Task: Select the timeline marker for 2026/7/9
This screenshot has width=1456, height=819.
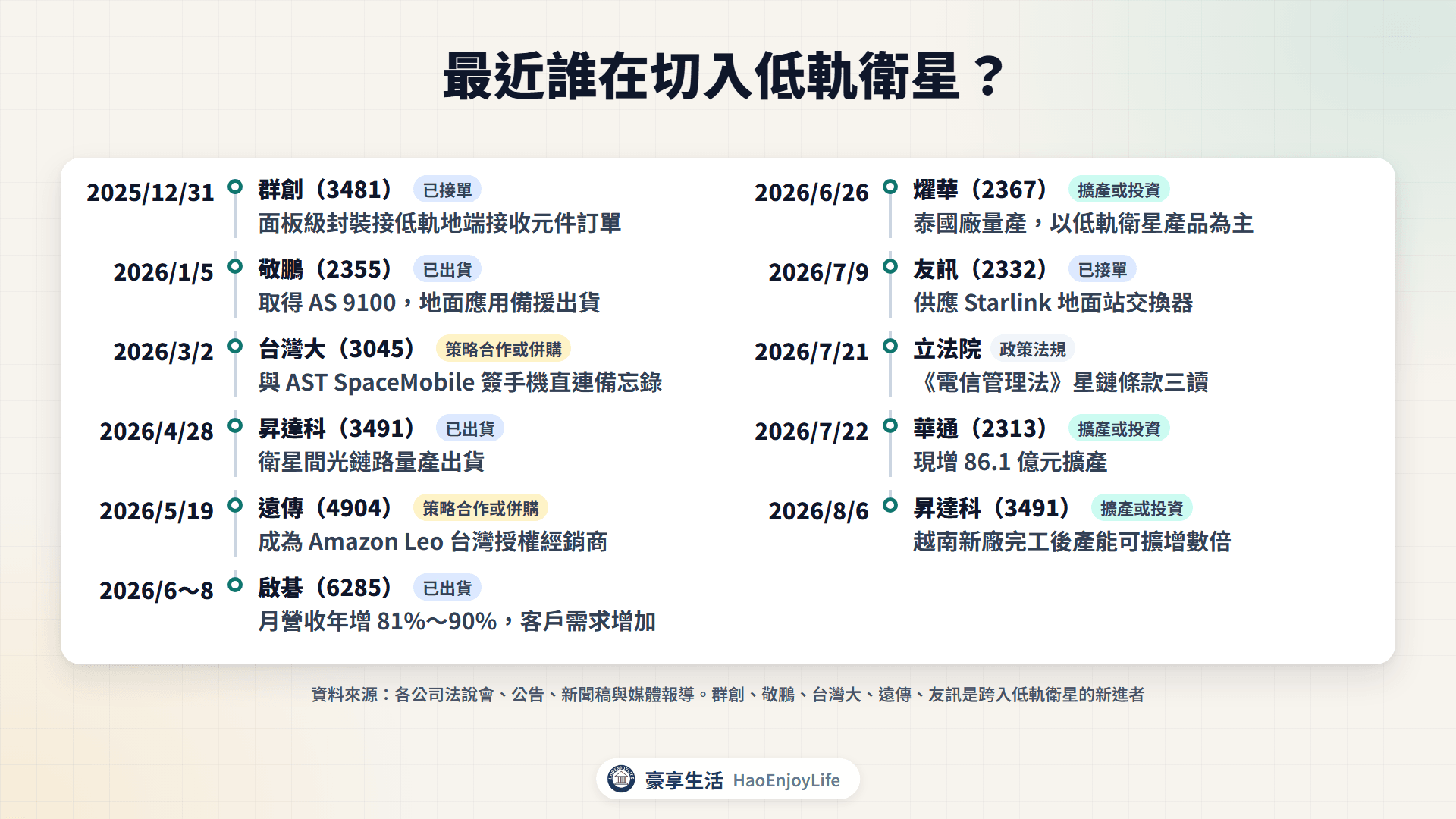Action: [890, 266]
